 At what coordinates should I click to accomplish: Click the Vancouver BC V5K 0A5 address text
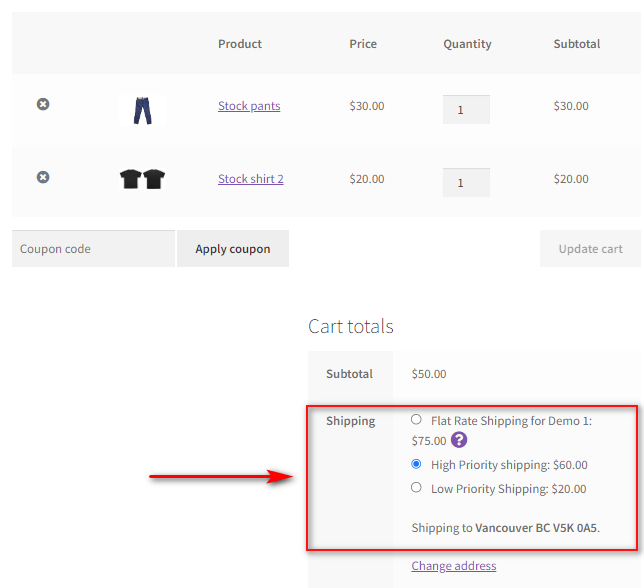536,528
